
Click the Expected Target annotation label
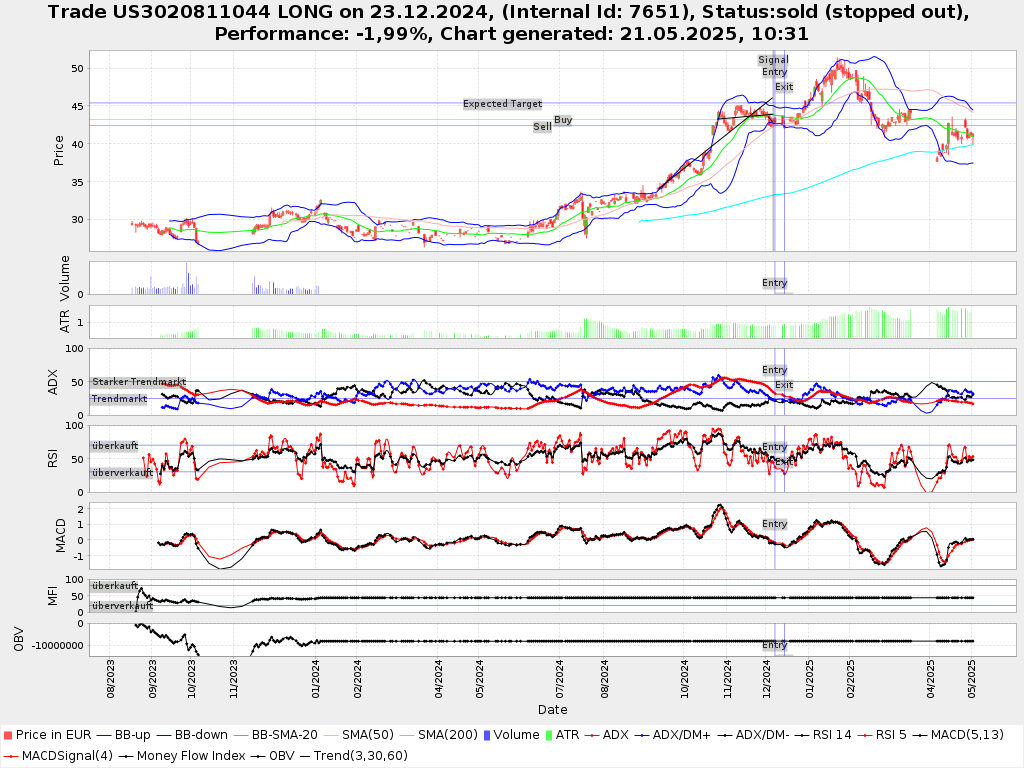(x=502, y=104)
